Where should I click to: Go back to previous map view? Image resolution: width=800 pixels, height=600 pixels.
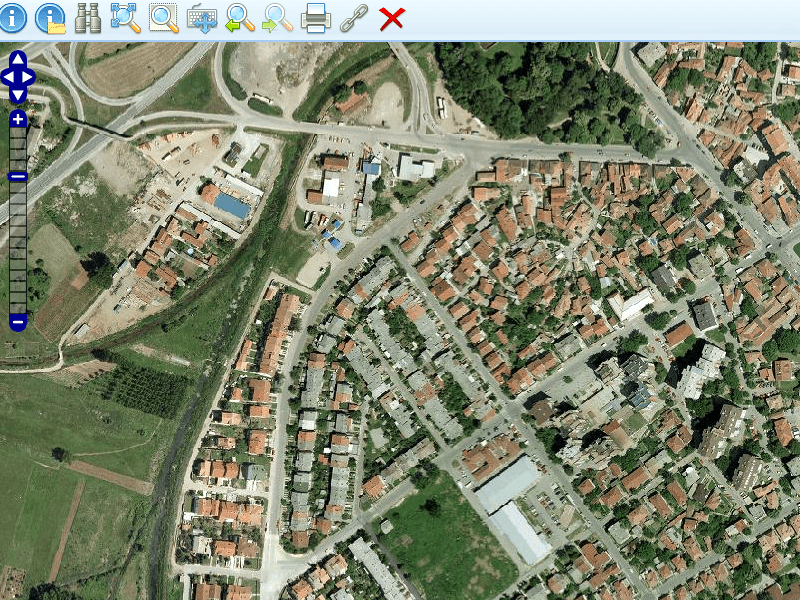pos(240,18)
